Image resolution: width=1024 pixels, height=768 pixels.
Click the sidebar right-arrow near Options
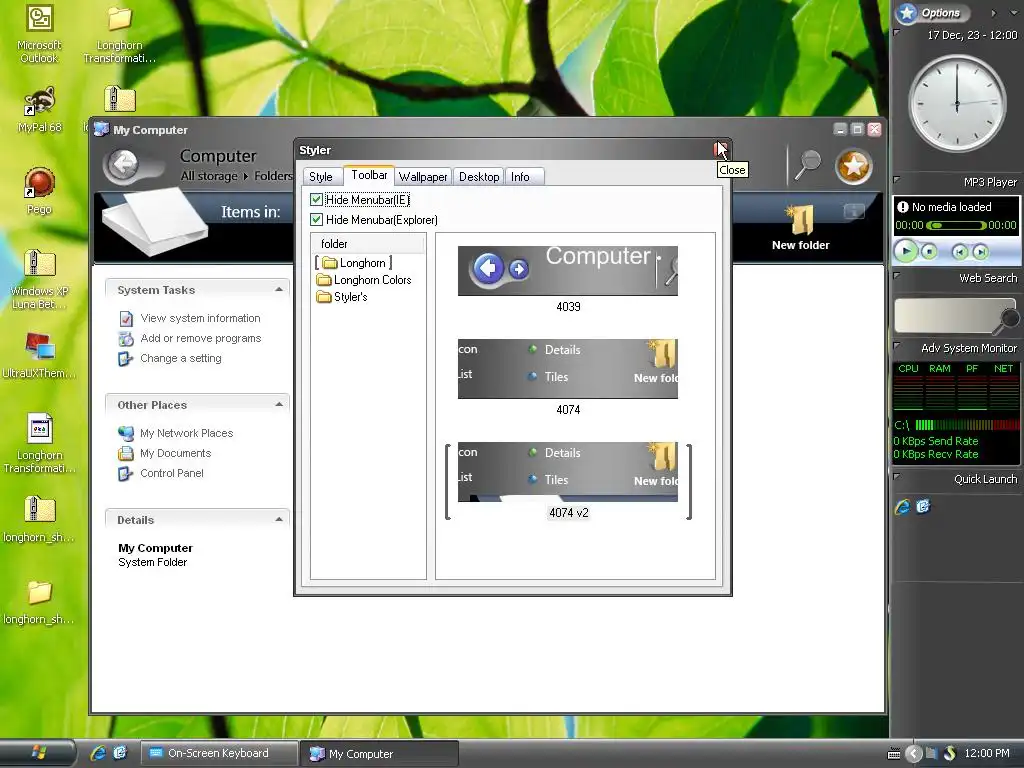993,12
